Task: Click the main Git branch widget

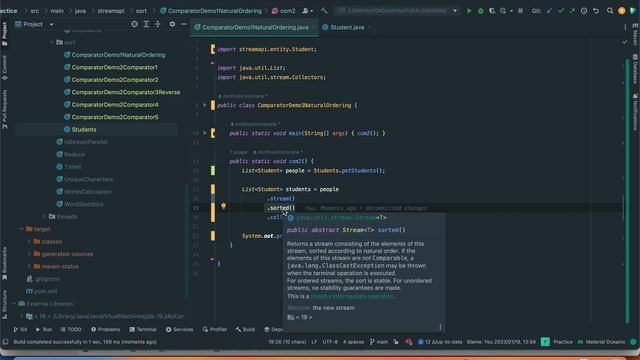Action: click(x=379, y=342)
